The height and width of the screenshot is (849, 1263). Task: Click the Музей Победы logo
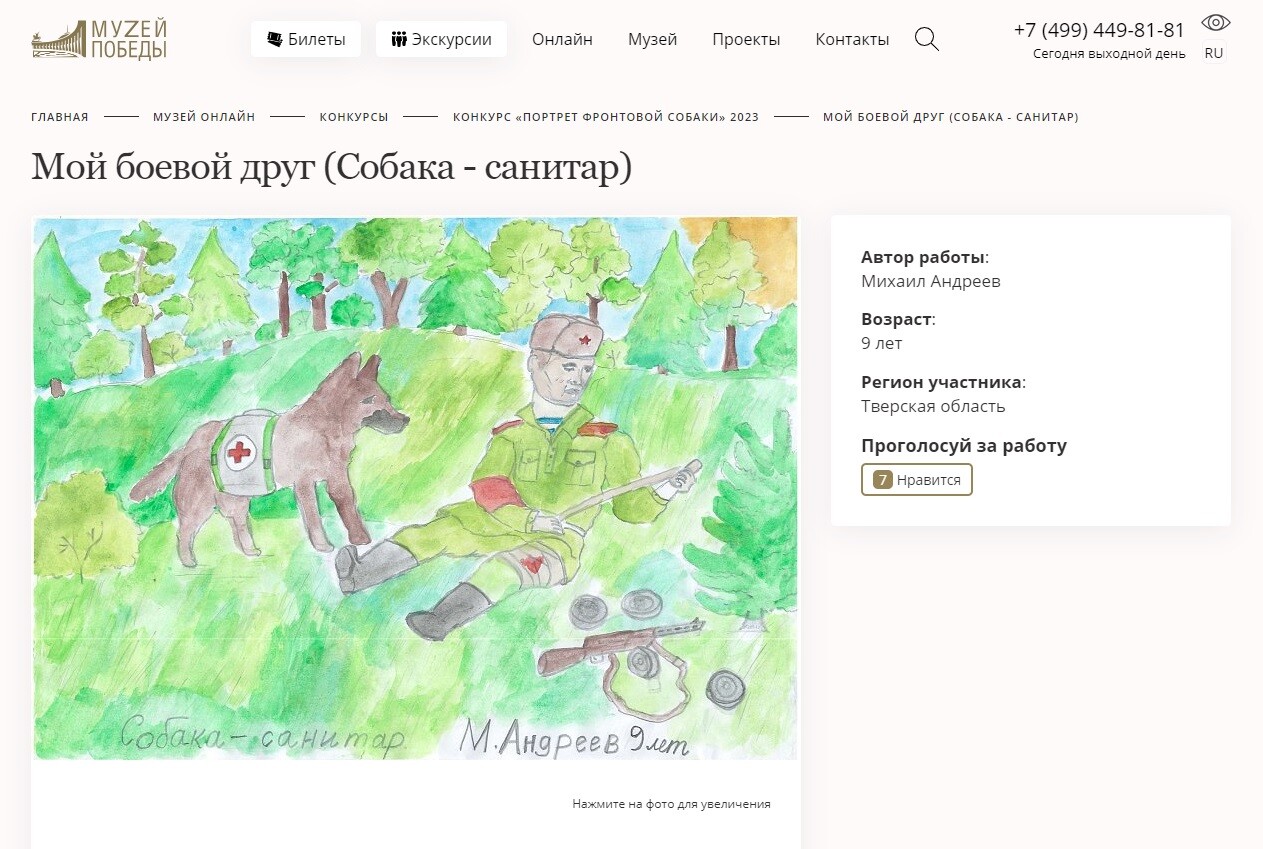(x=99, y=39)
